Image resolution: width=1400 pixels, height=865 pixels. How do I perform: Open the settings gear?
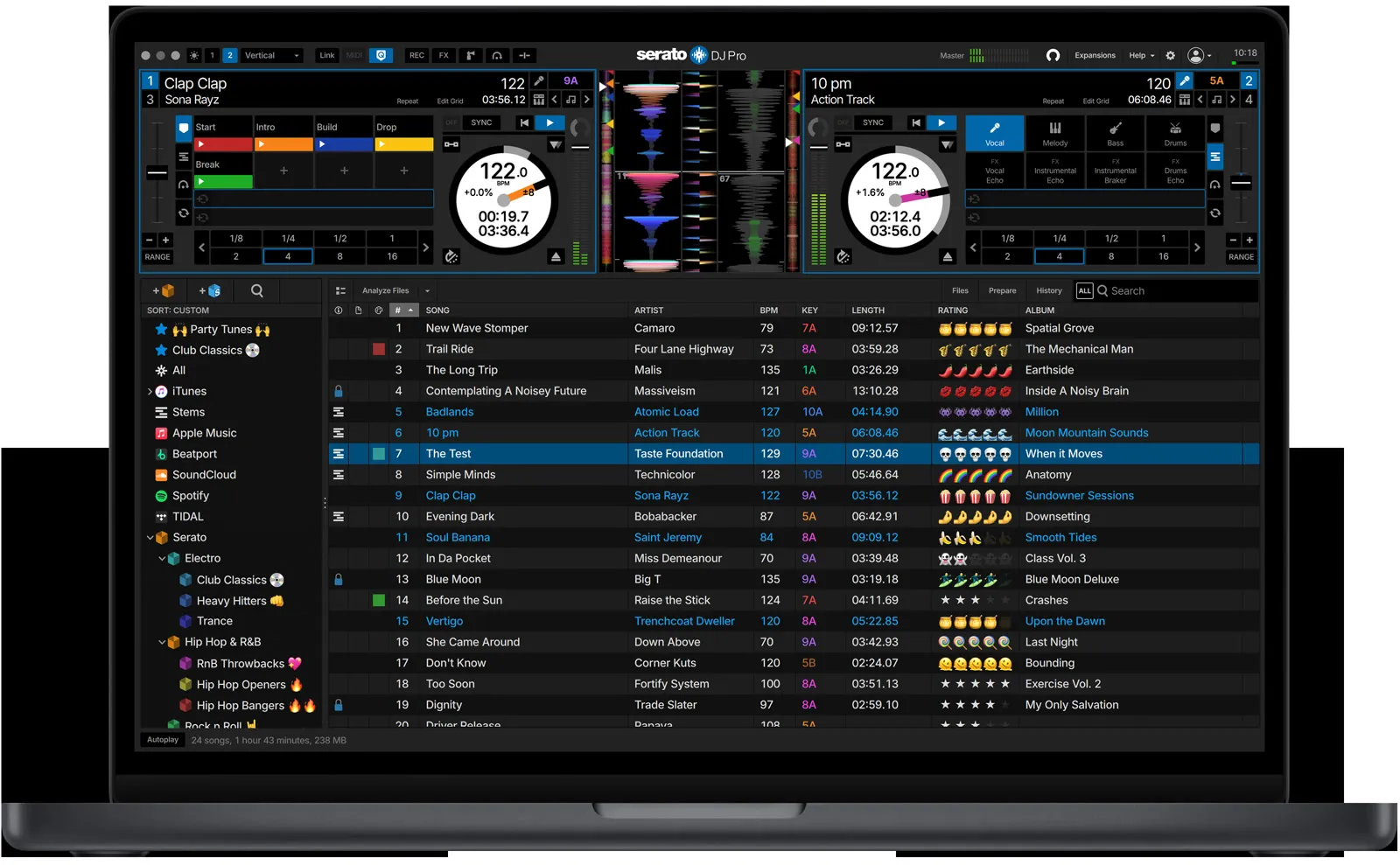pos(1171,55)
